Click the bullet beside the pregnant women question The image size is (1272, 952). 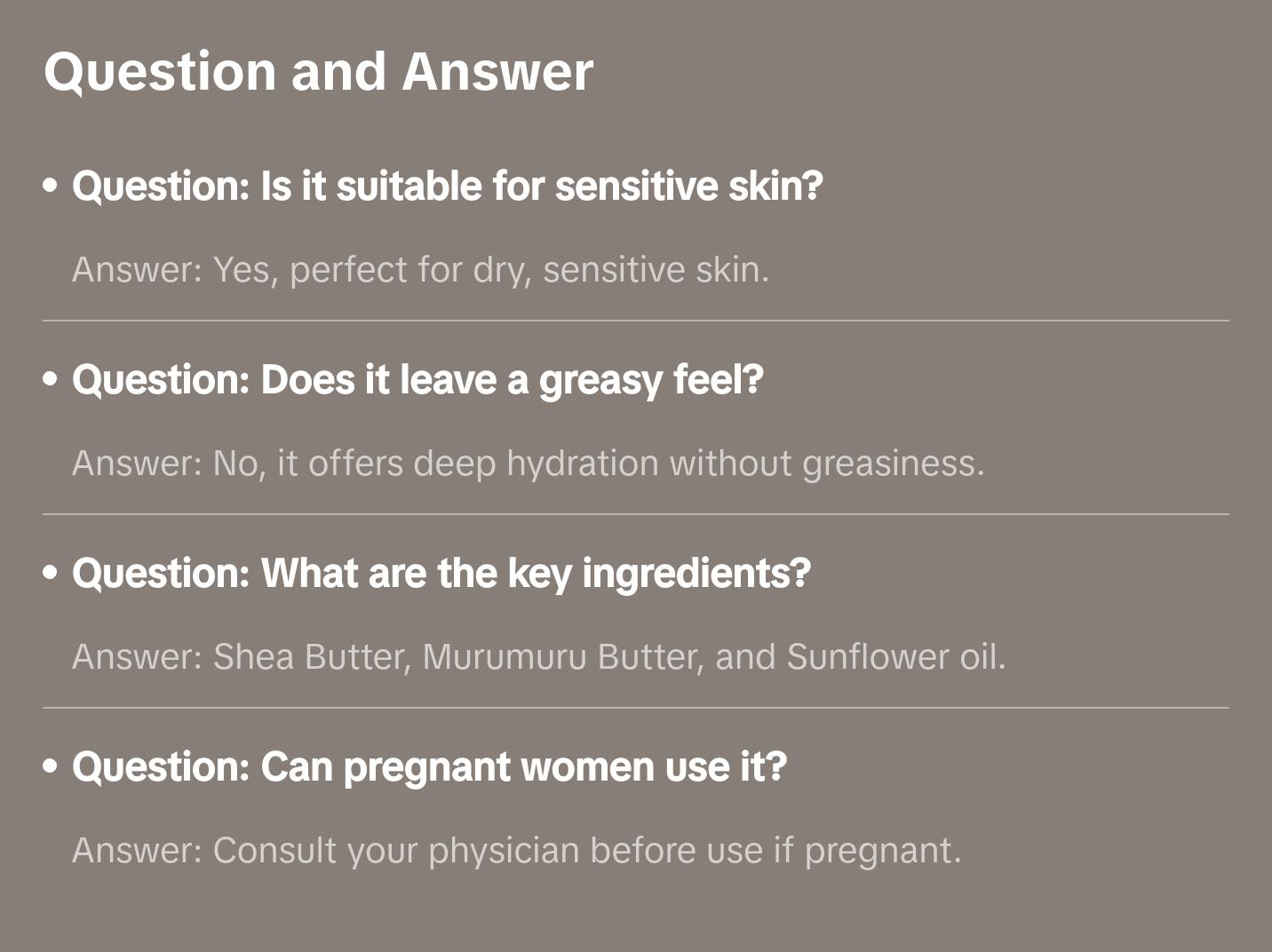51,766
